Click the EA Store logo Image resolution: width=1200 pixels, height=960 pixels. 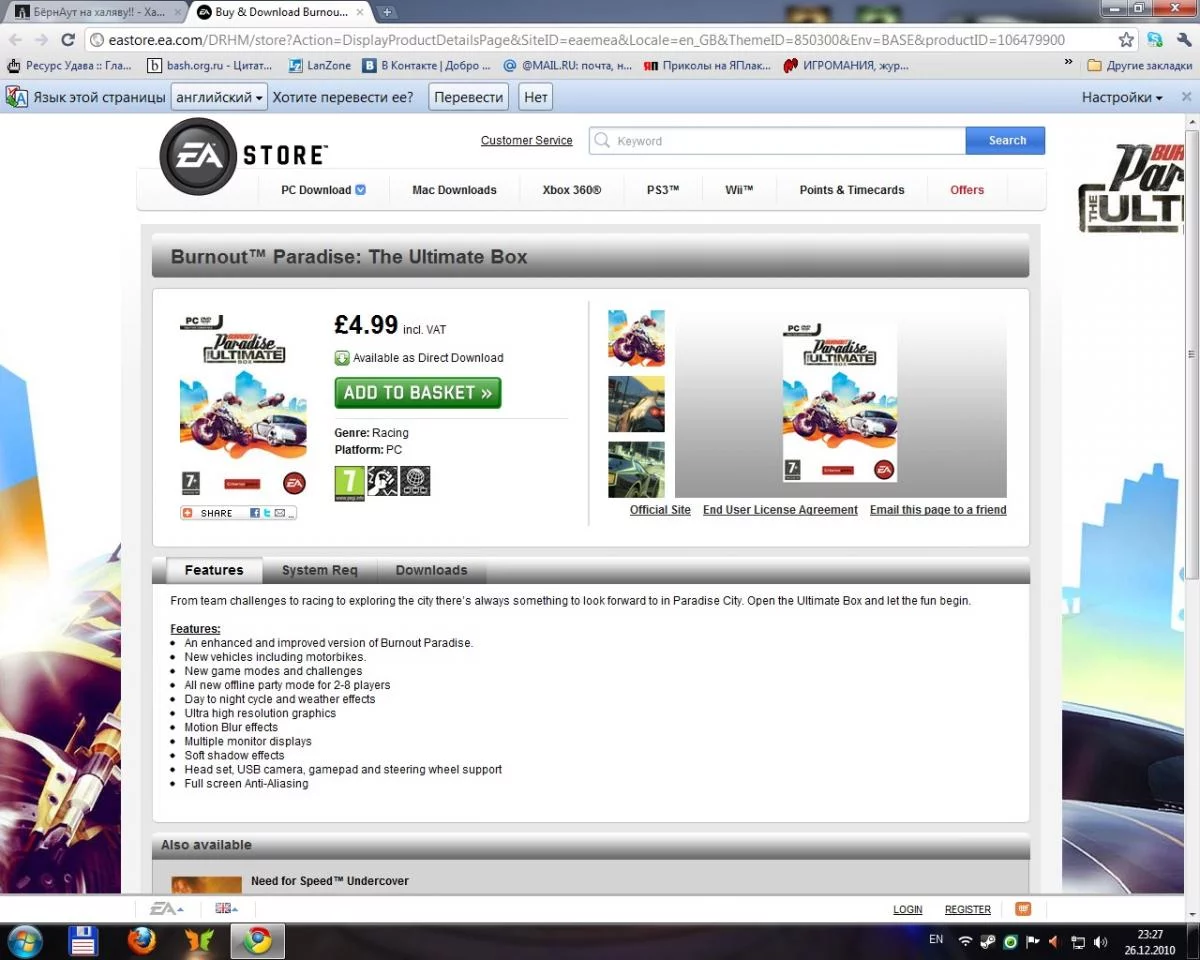pyautogui.click(x=243, y=156)
